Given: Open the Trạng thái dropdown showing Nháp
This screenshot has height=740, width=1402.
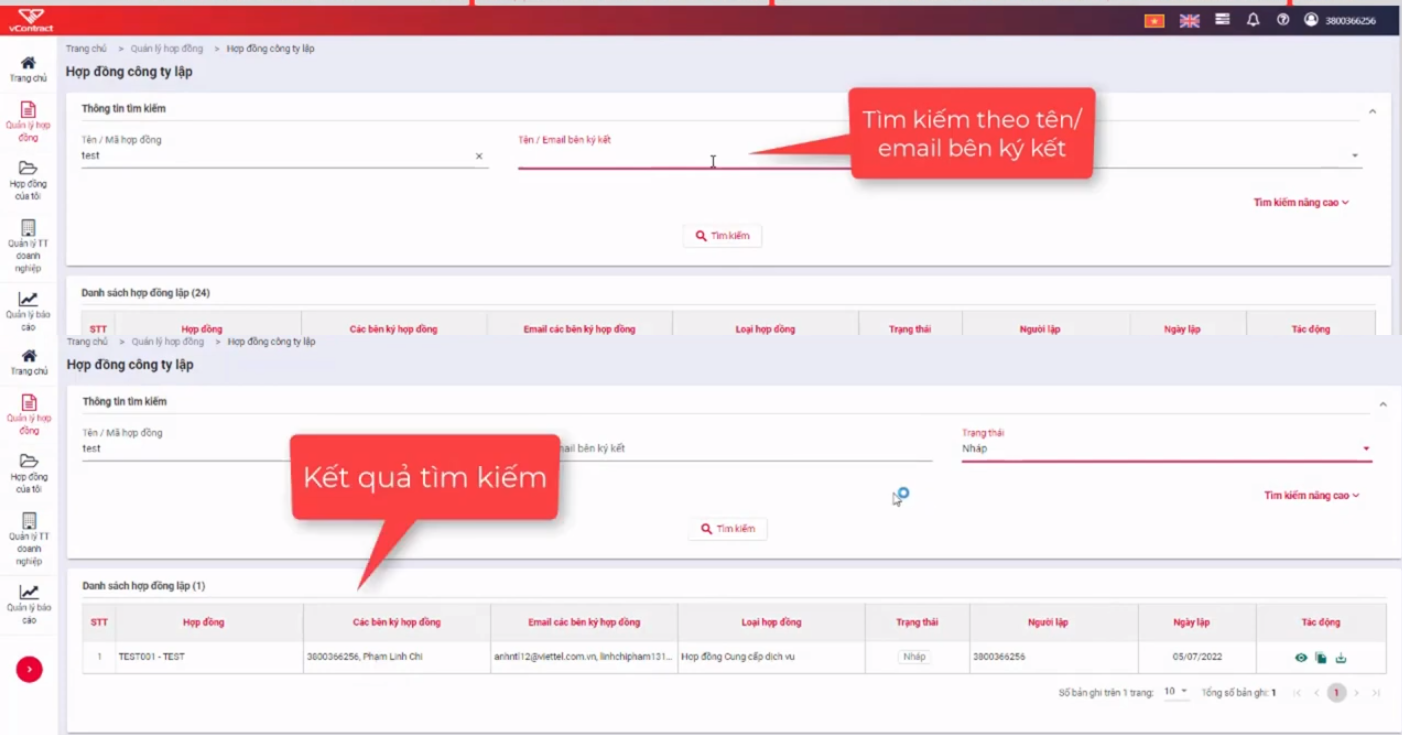Looking at the screenshot, I should click(x=1166, y=447).
